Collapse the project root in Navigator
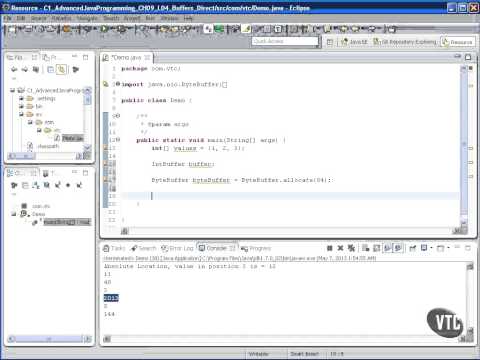This screenshot has width=480, height=360. 12,90
